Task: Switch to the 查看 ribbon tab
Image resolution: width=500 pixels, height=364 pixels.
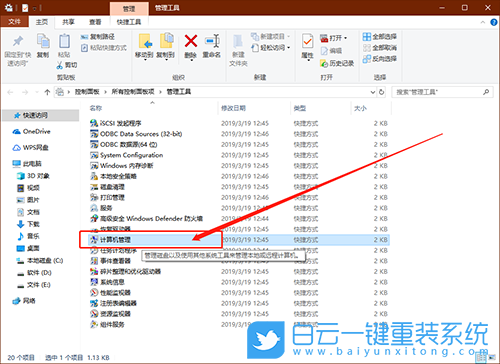Action: click(95, 22)
